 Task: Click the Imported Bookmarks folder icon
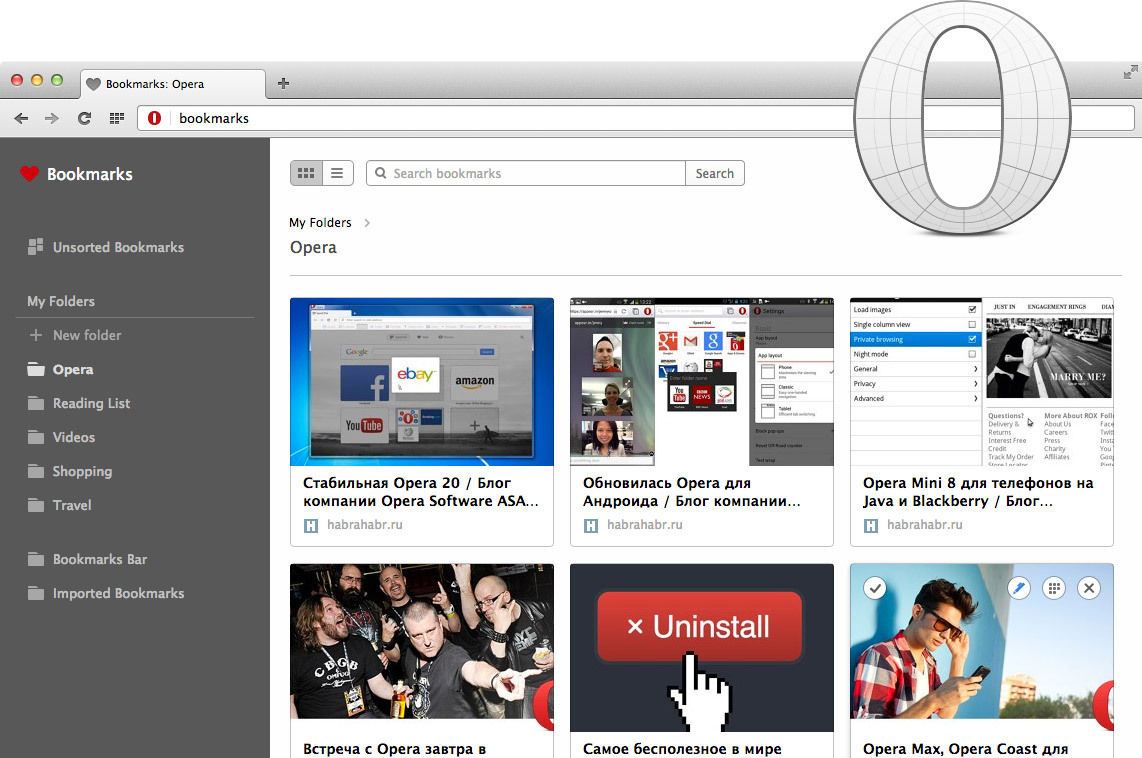tap(36, 593)
